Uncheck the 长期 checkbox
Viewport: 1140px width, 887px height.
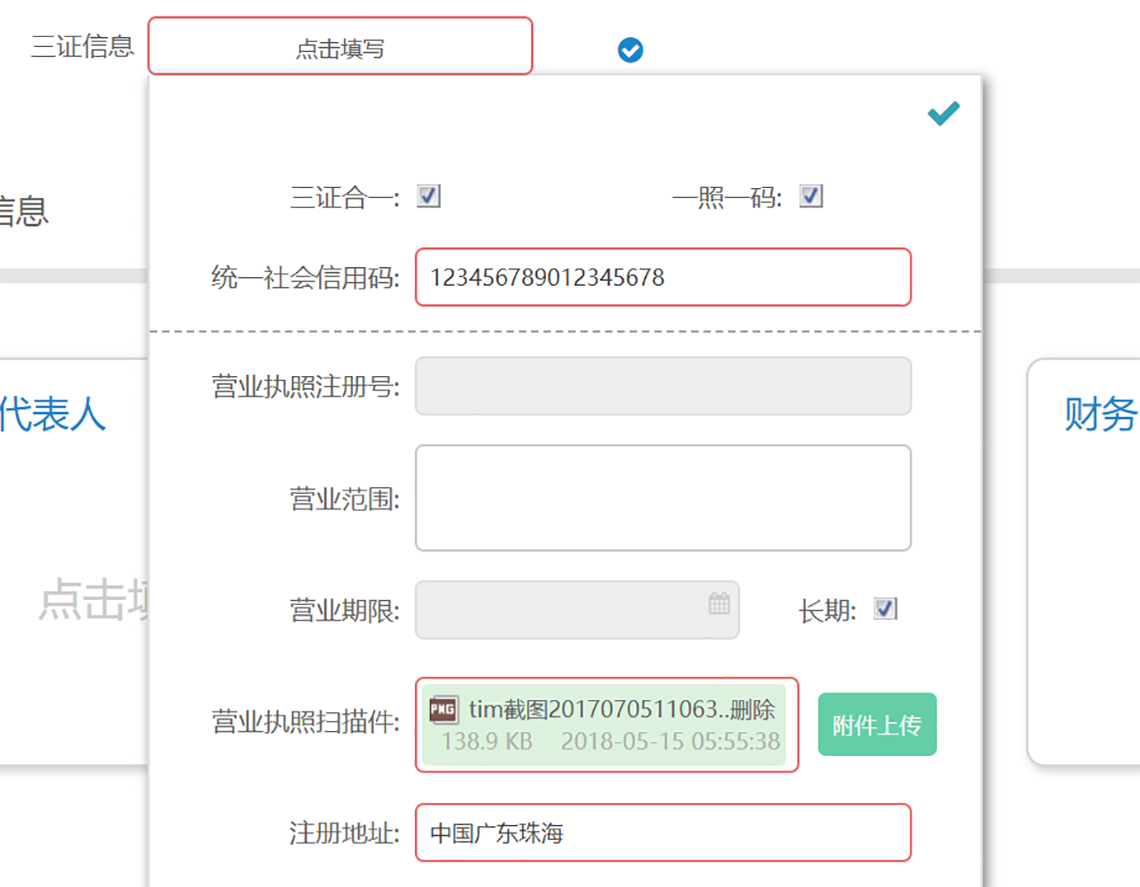(x=885, y=609)
